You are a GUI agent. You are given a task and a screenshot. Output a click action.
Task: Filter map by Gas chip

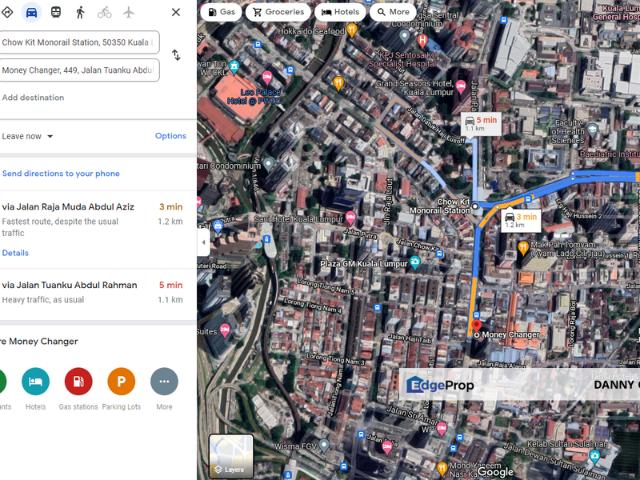click(x=221, y=12)
